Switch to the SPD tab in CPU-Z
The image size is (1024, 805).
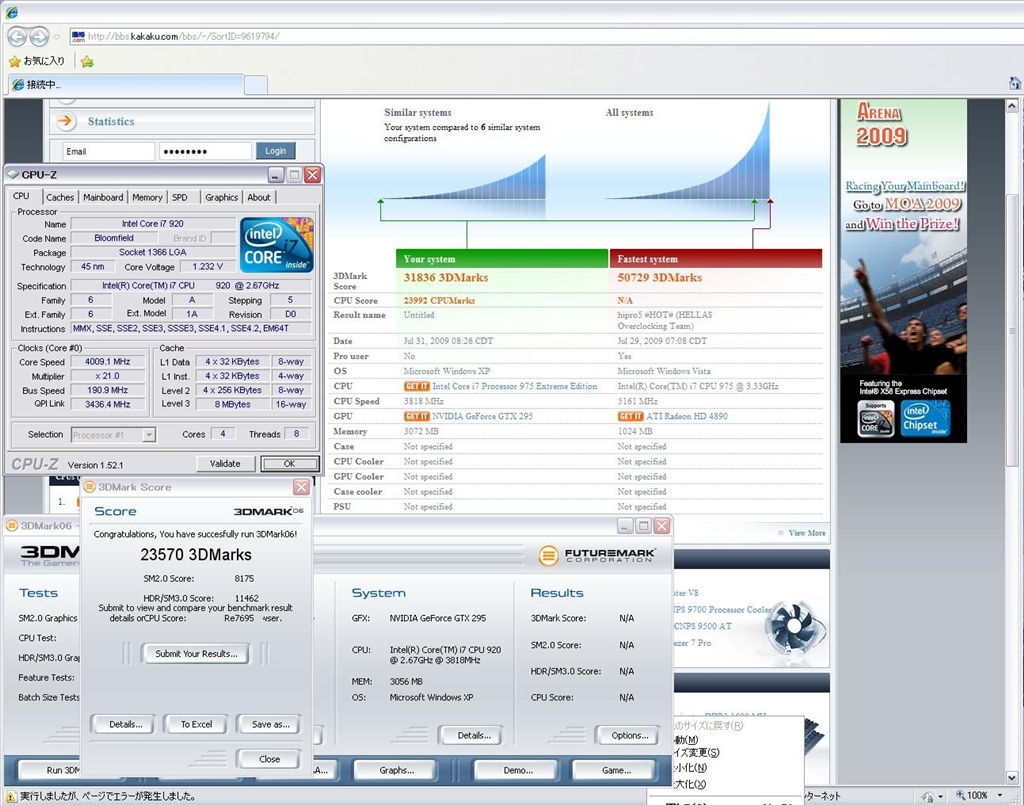coord(180,197)
